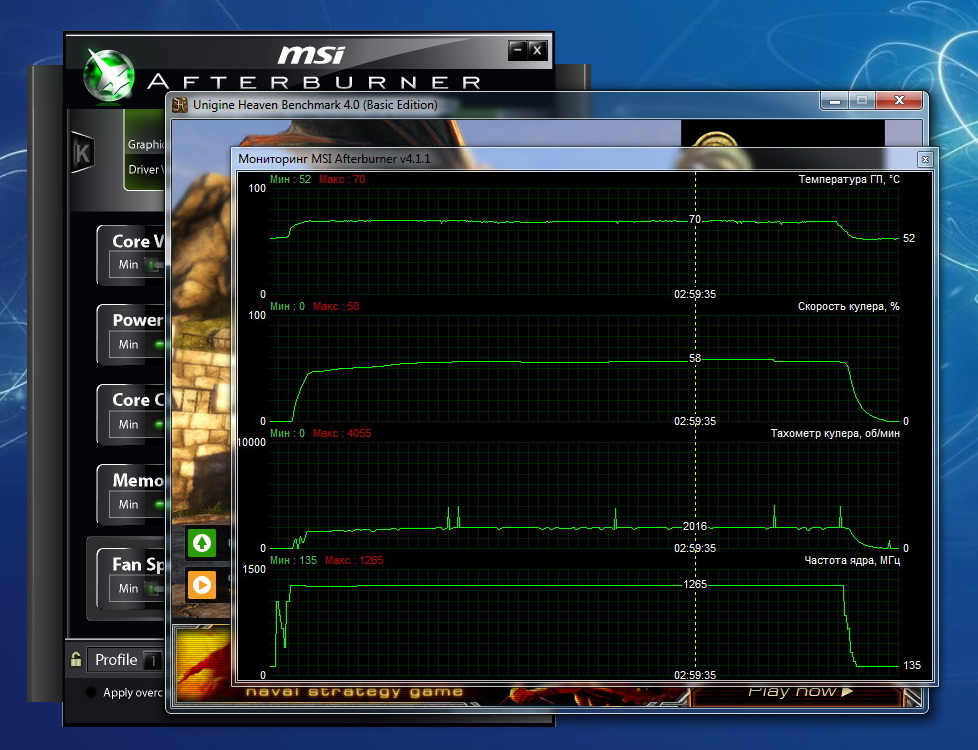Select Profile slot 1 in Afterburner

coord(153,660)
